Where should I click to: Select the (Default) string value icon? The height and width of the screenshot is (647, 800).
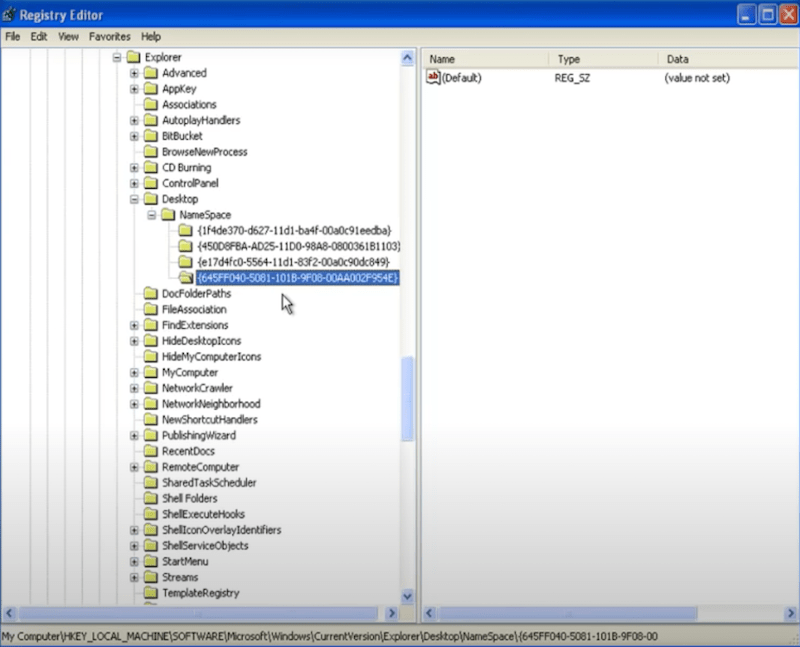(433, 78)
